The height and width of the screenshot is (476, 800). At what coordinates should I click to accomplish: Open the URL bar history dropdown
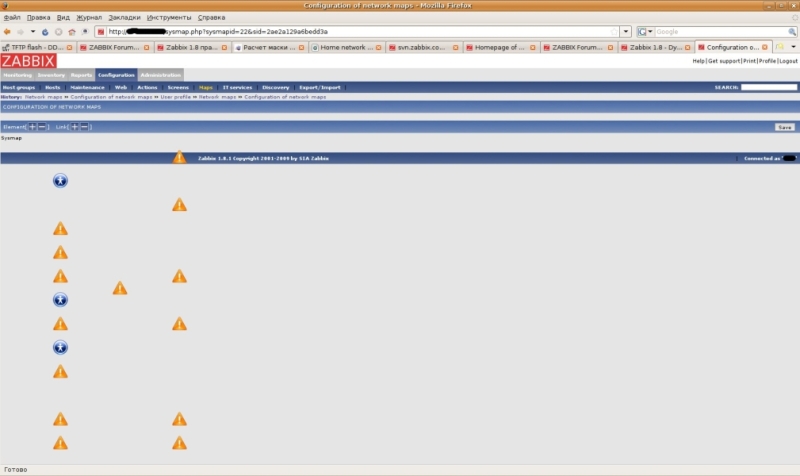coord(626,32)
